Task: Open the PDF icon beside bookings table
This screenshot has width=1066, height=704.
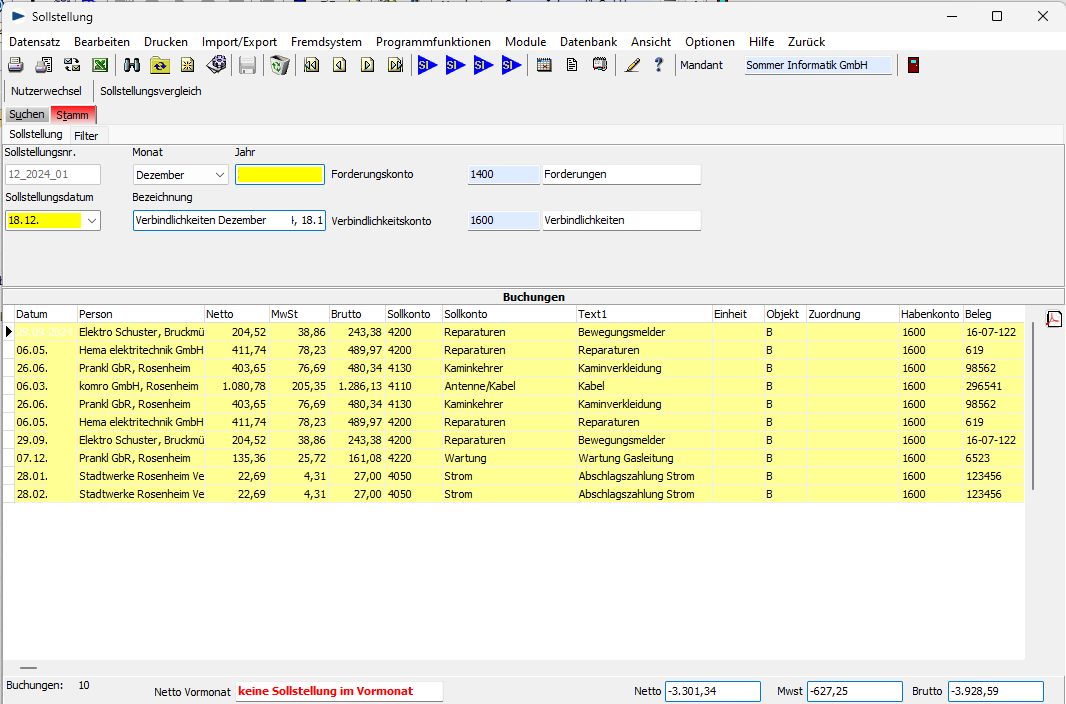Action: point(1054,319)
